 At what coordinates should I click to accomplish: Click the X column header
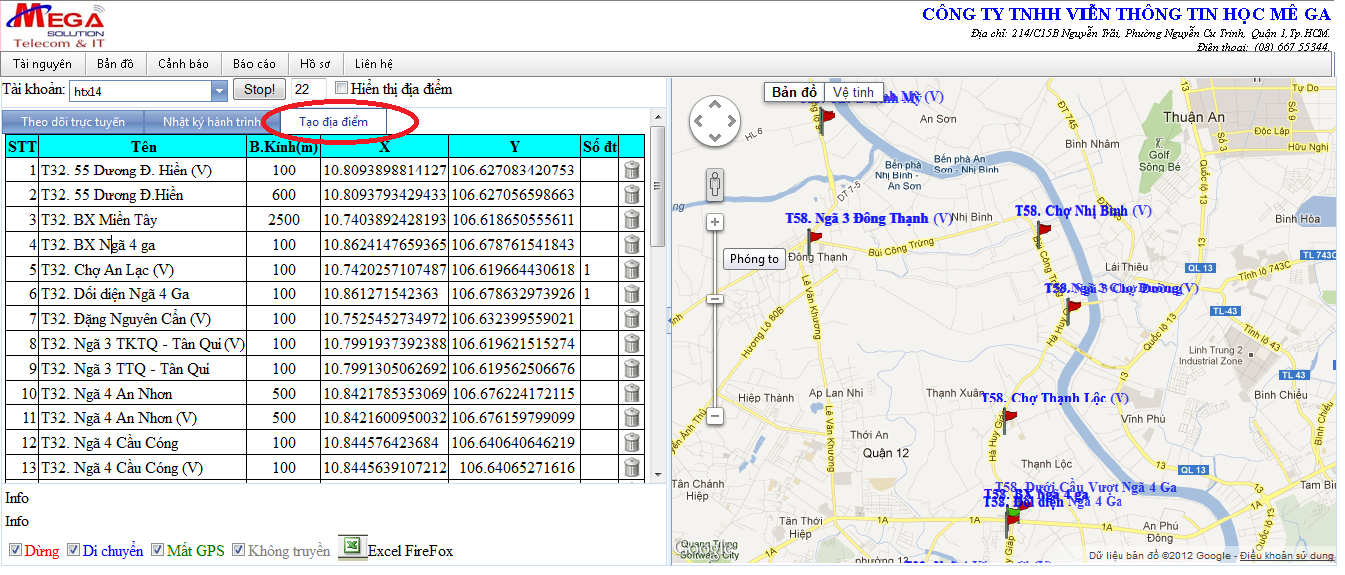(385, 146)
